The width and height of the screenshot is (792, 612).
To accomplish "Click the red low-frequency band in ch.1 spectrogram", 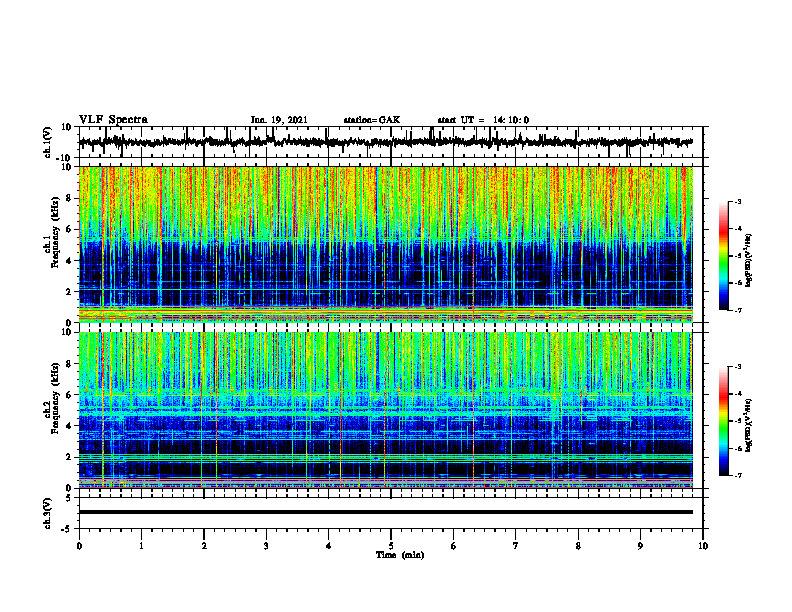I will click(385, 313).
